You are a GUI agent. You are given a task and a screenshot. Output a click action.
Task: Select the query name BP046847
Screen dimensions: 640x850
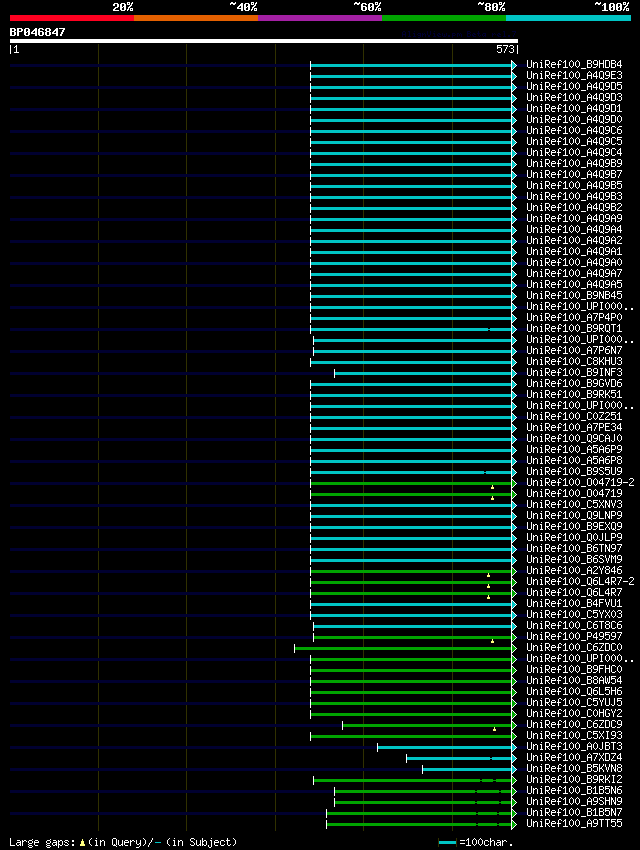[37, 32]
